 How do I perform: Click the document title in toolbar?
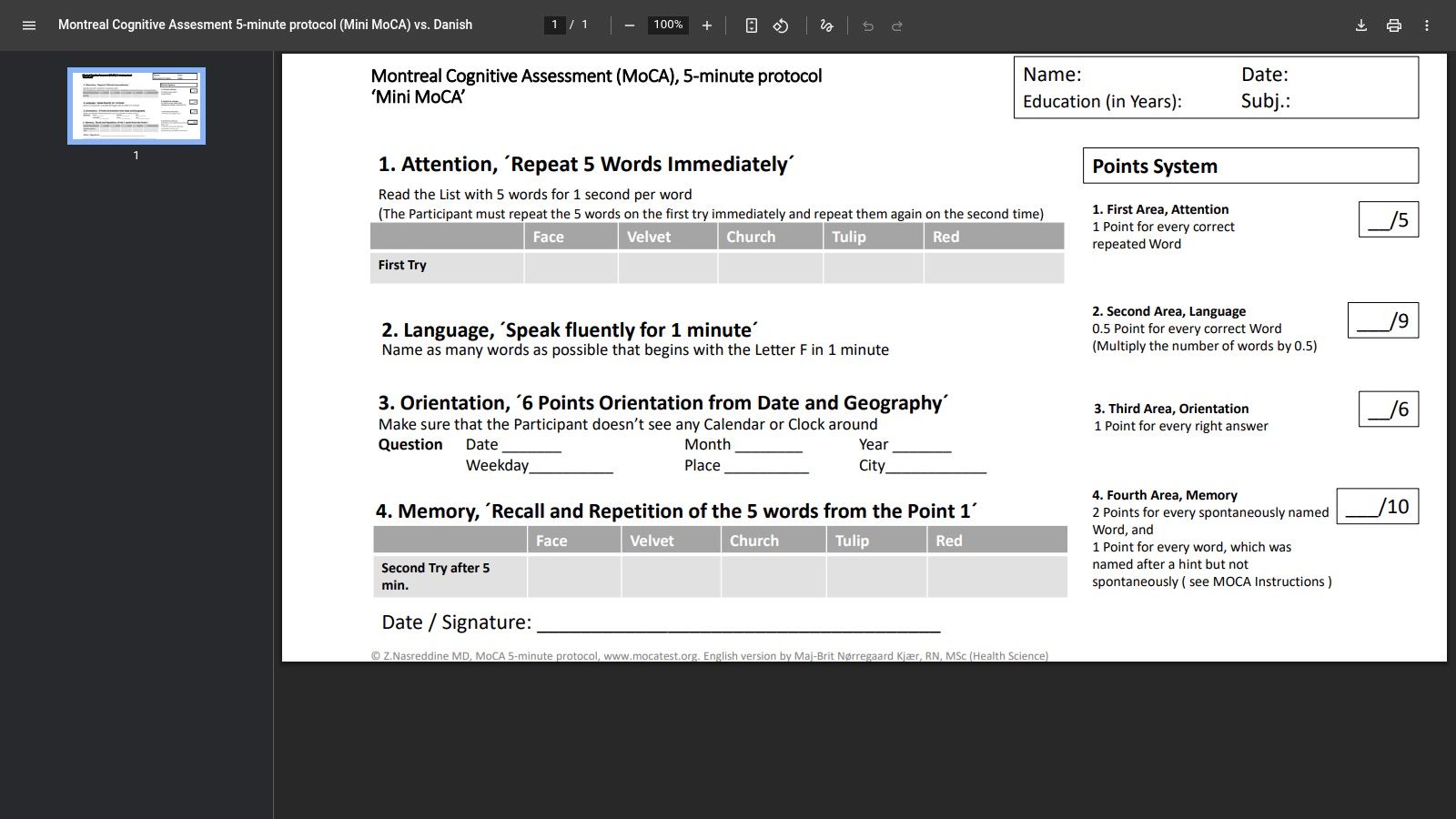(265, 25)
